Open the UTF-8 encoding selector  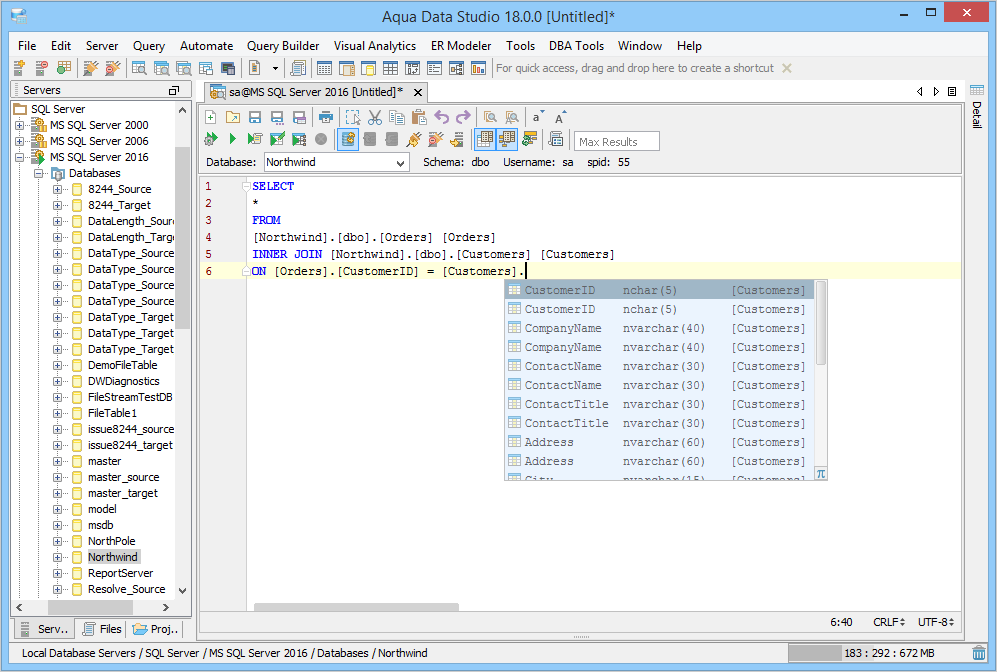click(x=936, y=622)
